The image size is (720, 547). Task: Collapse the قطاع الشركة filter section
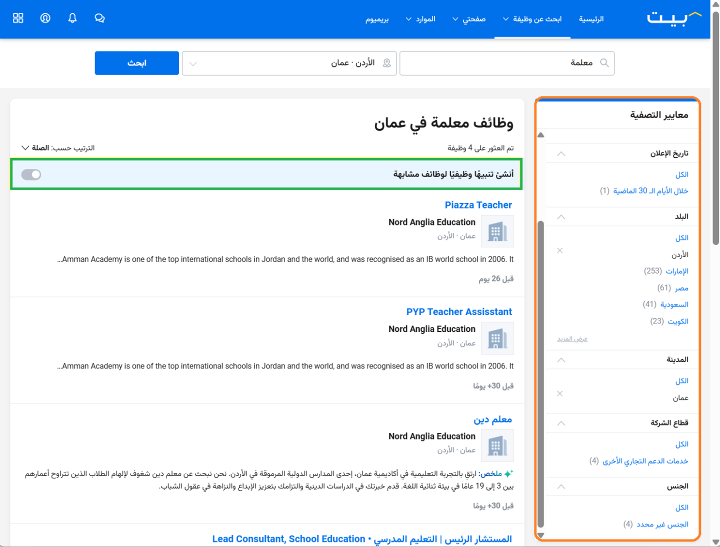point(561,423)
